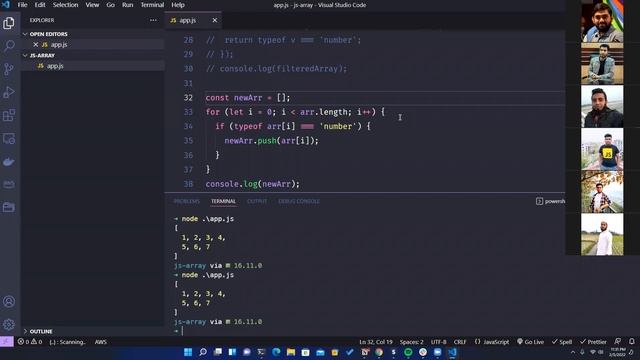The image size is (640, 360).
Task: Open the Manage gear icon
Action: [x=9, y=325]
